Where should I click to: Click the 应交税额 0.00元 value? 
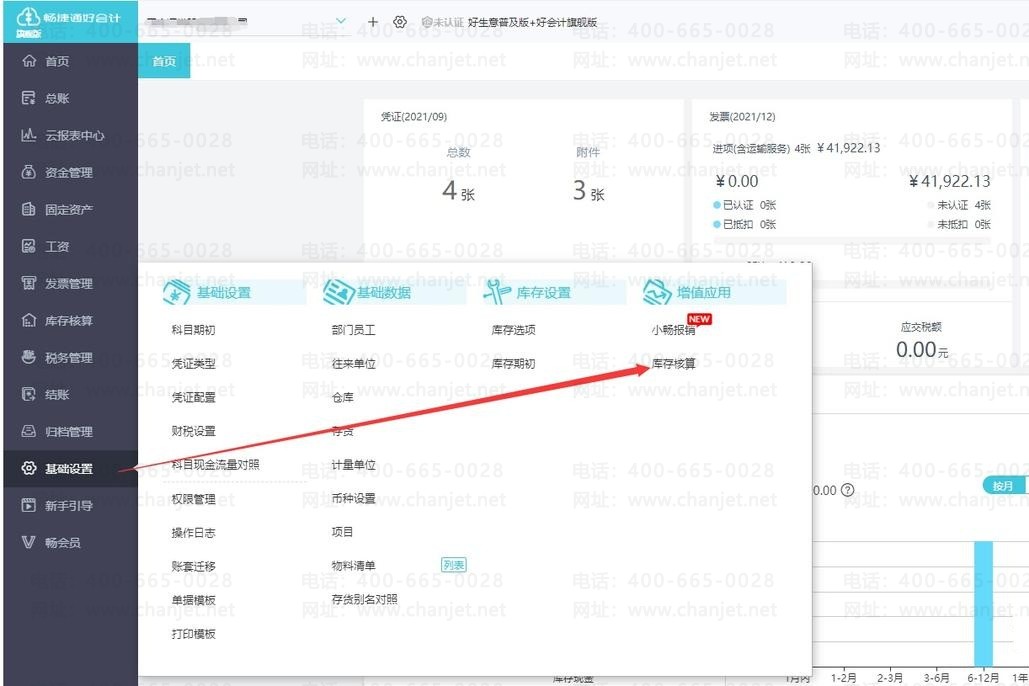[921, 349]
